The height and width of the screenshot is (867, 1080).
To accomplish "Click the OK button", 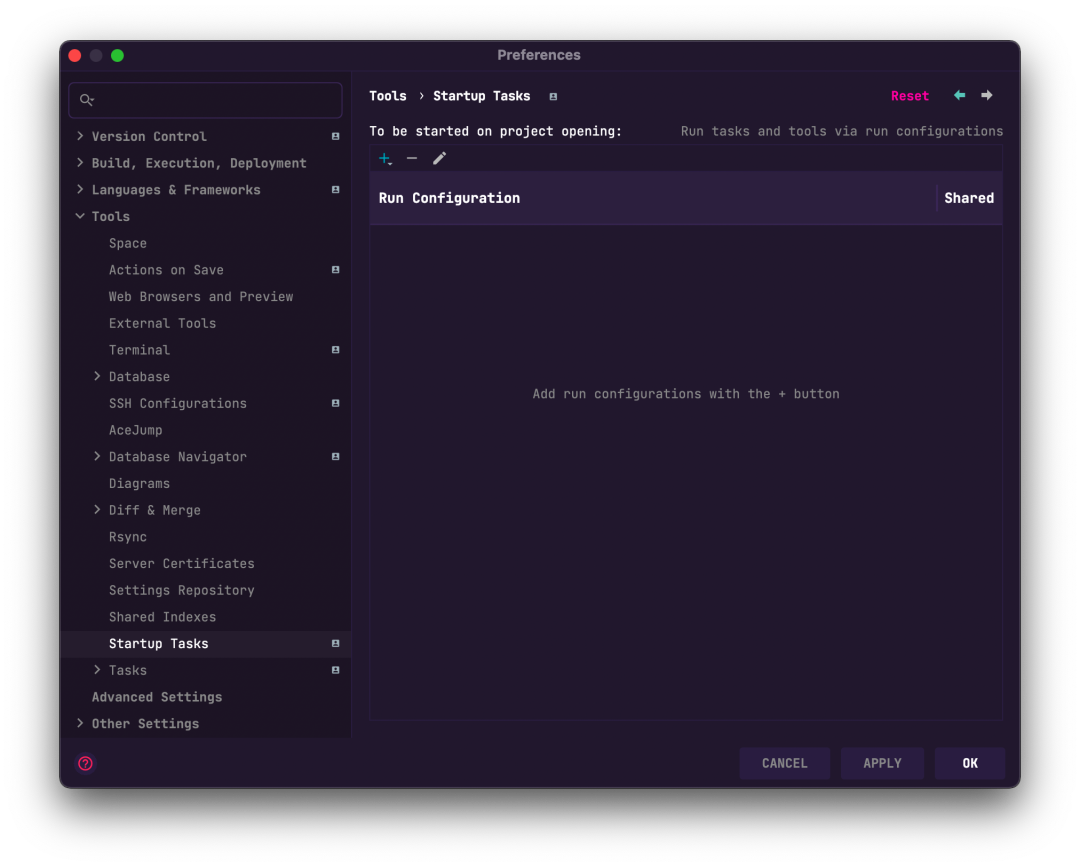I will (x=970, y=763).
